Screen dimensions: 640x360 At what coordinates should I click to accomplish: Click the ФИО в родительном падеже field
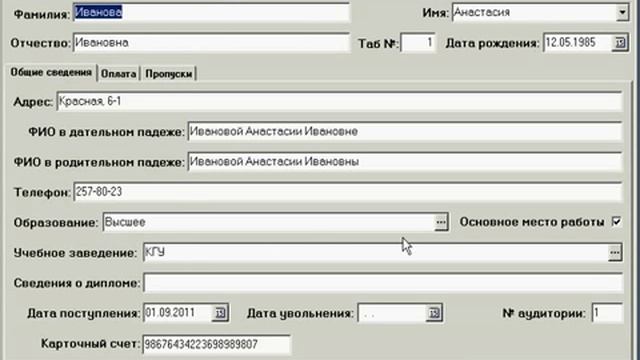(404, 162)
